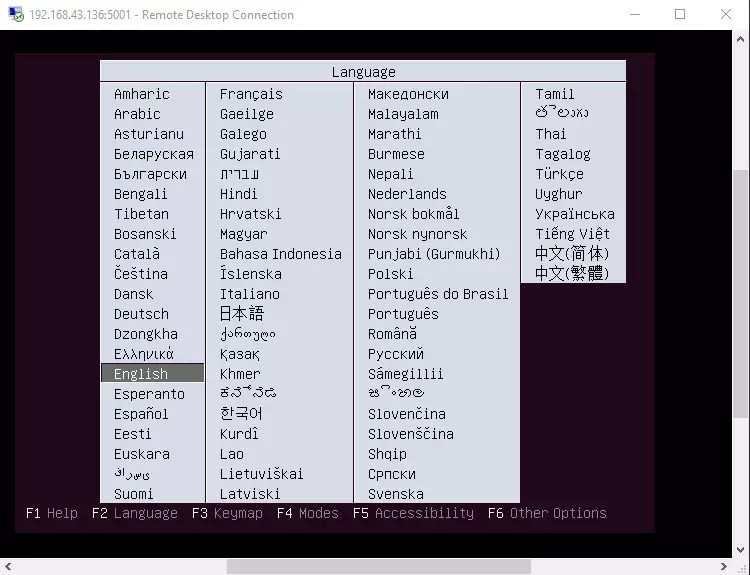The width and height of the screenshot is (750, 575).
Task: Choose Burmese language
Action: (x=396, y=154)
